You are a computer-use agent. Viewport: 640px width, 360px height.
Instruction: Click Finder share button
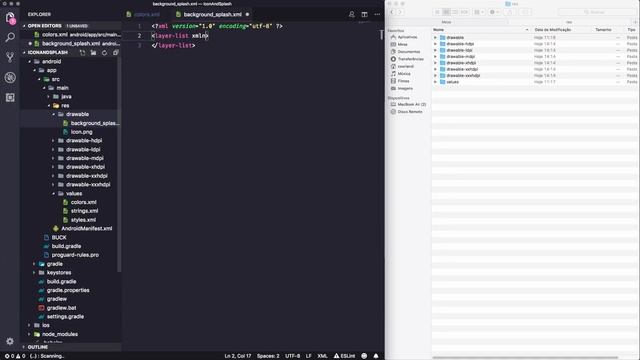coord(509,12)
